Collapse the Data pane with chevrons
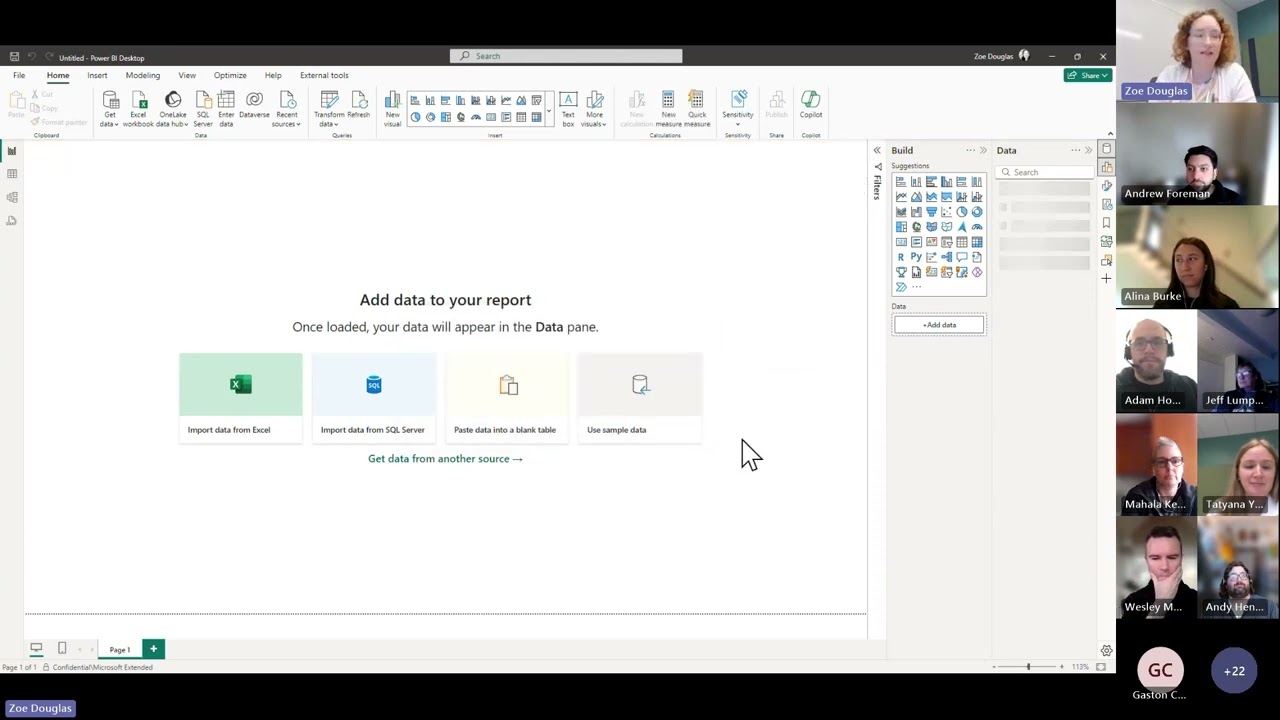1280x720 pixels. click(1088, 151)
